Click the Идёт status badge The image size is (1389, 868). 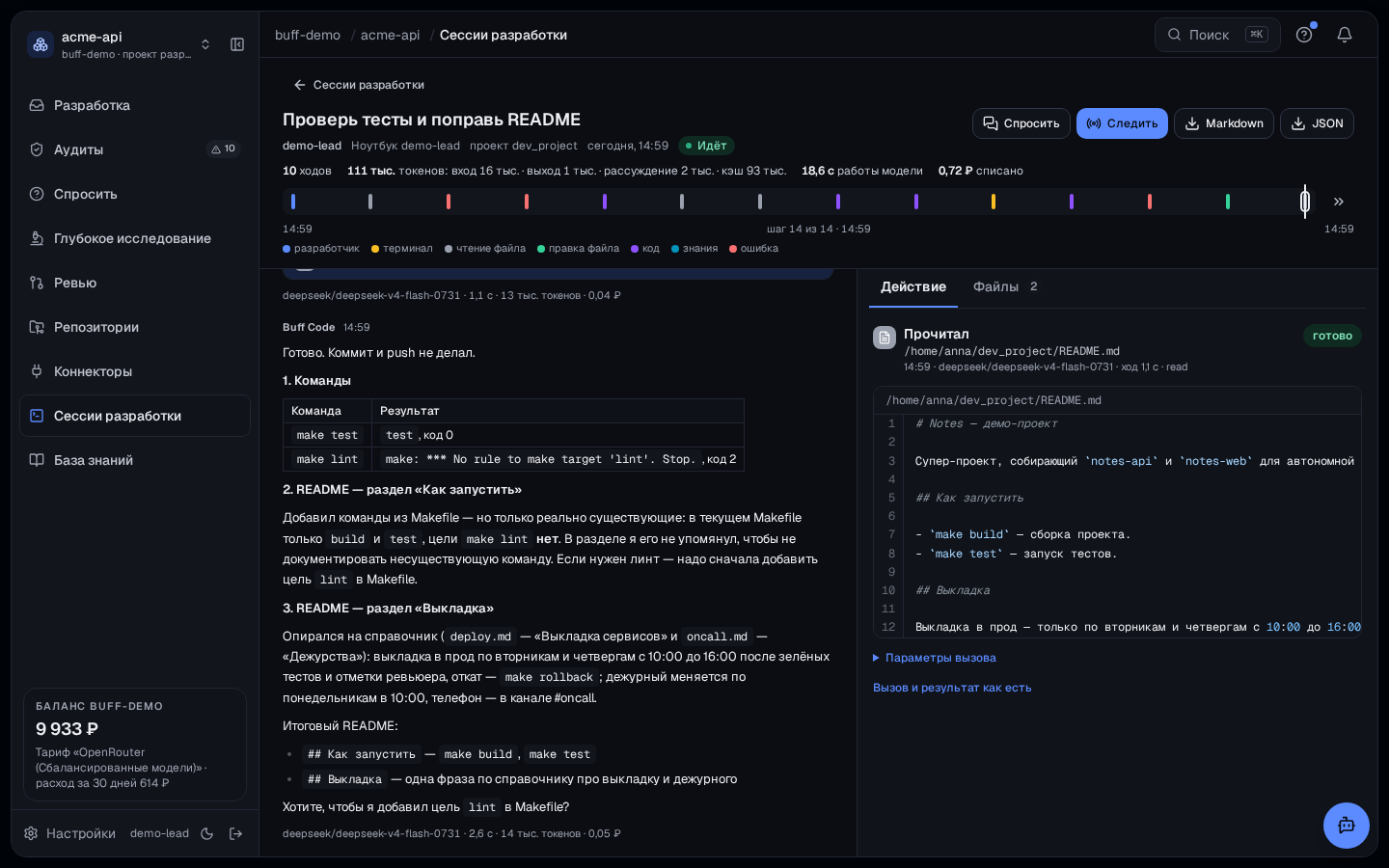[x=706, y=146]
